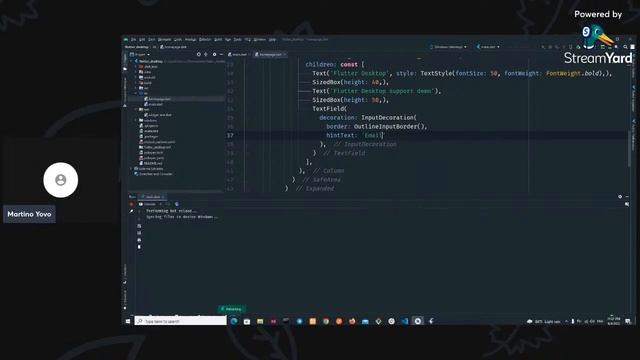Expand the .idea folder

[136, 72]
